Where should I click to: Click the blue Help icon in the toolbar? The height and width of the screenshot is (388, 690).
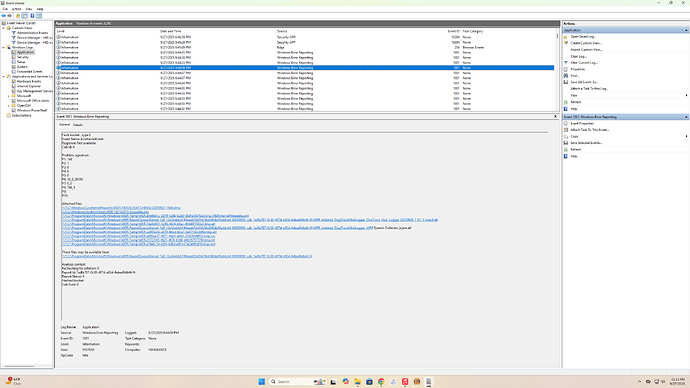[32, 16]
